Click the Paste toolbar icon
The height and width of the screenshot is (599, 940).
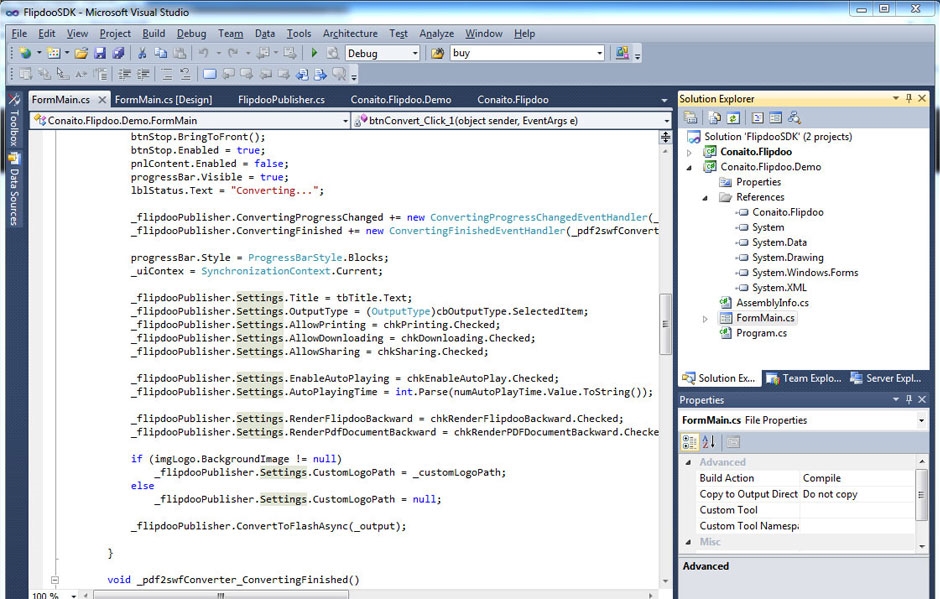click(179, 53)
